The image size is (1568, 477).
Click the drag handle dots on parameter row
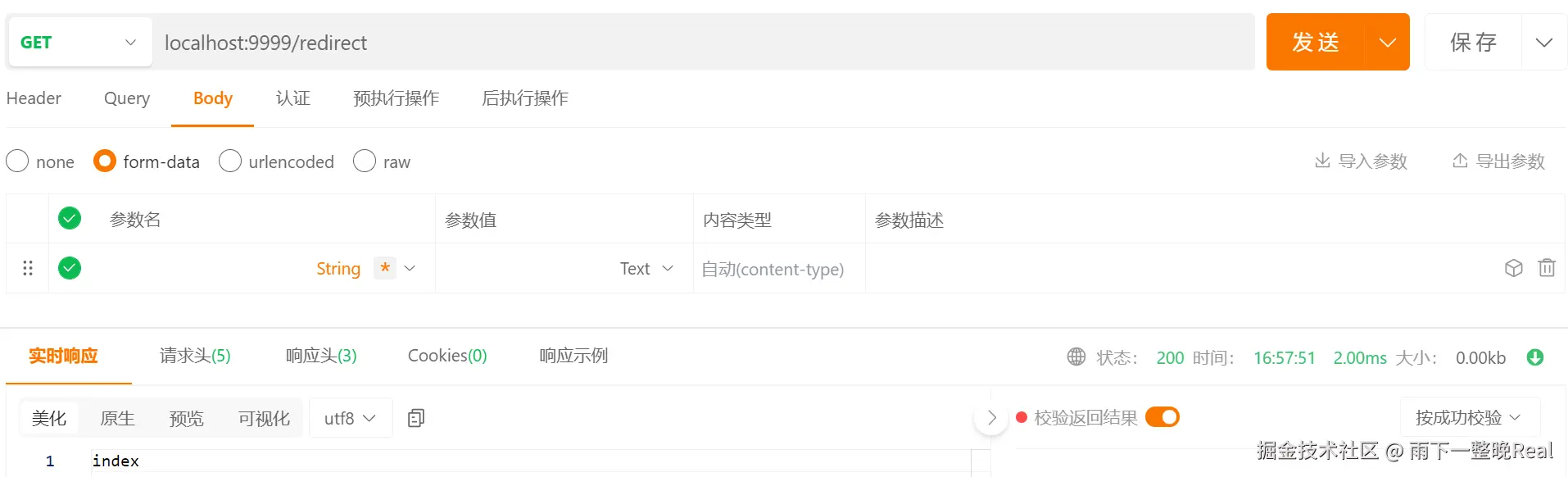[x=28, y=268]
